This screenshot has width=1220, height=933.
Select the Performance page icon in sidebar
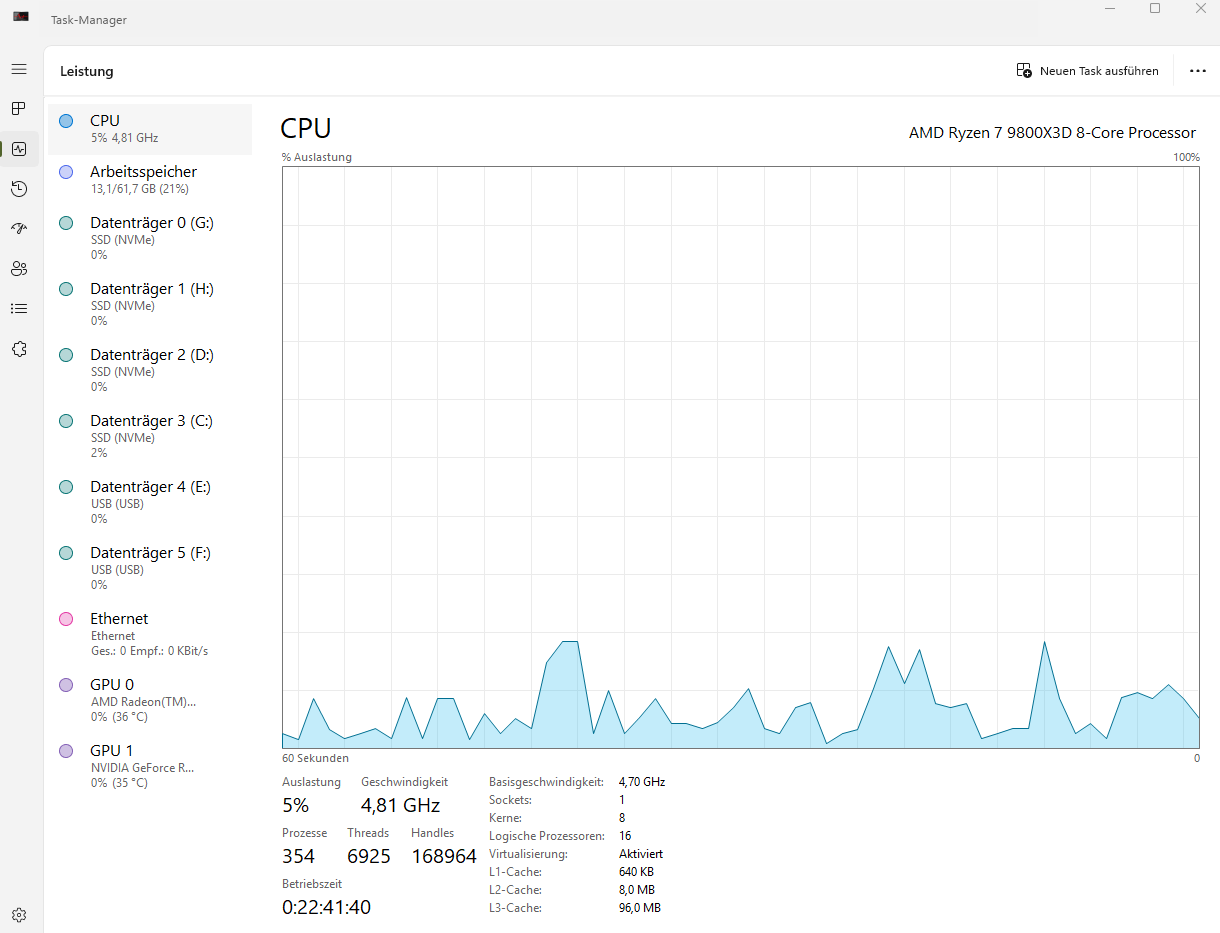pyautogui.click(x=19, y=149)
